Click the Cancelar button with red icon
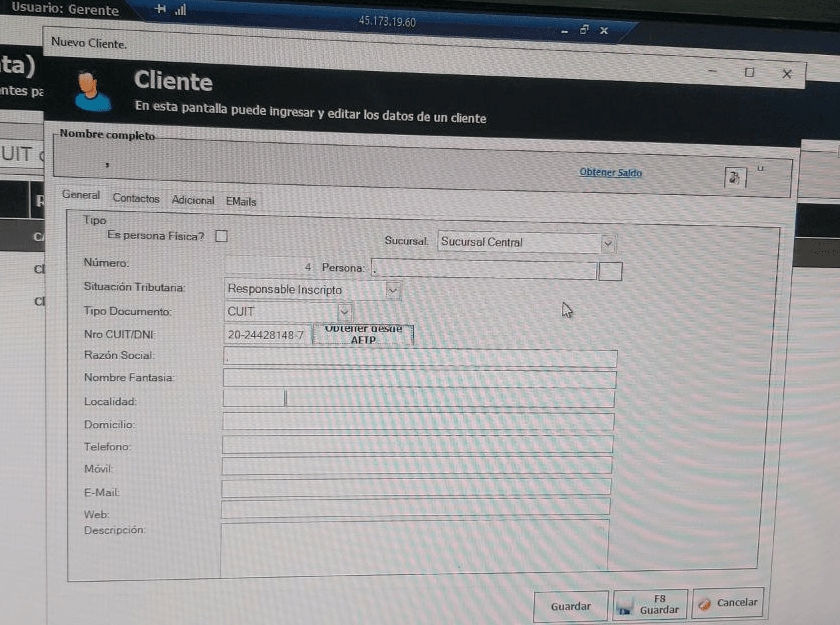The image size is (840, 625). (728, 603)
